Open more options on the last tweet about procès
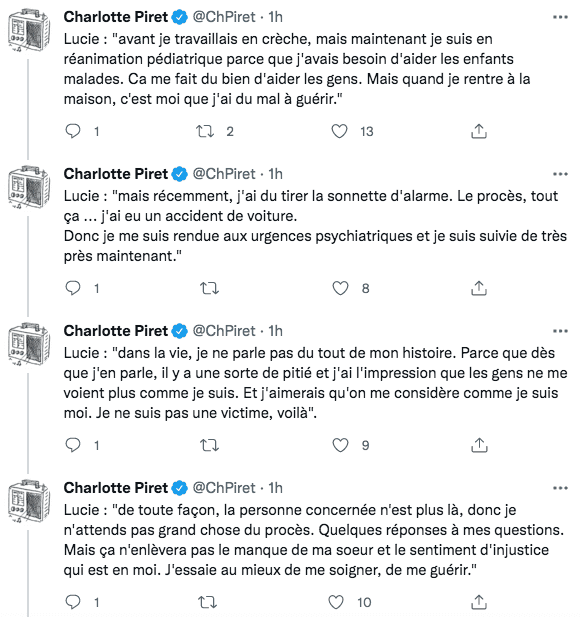582x617 pixels. 560,488
